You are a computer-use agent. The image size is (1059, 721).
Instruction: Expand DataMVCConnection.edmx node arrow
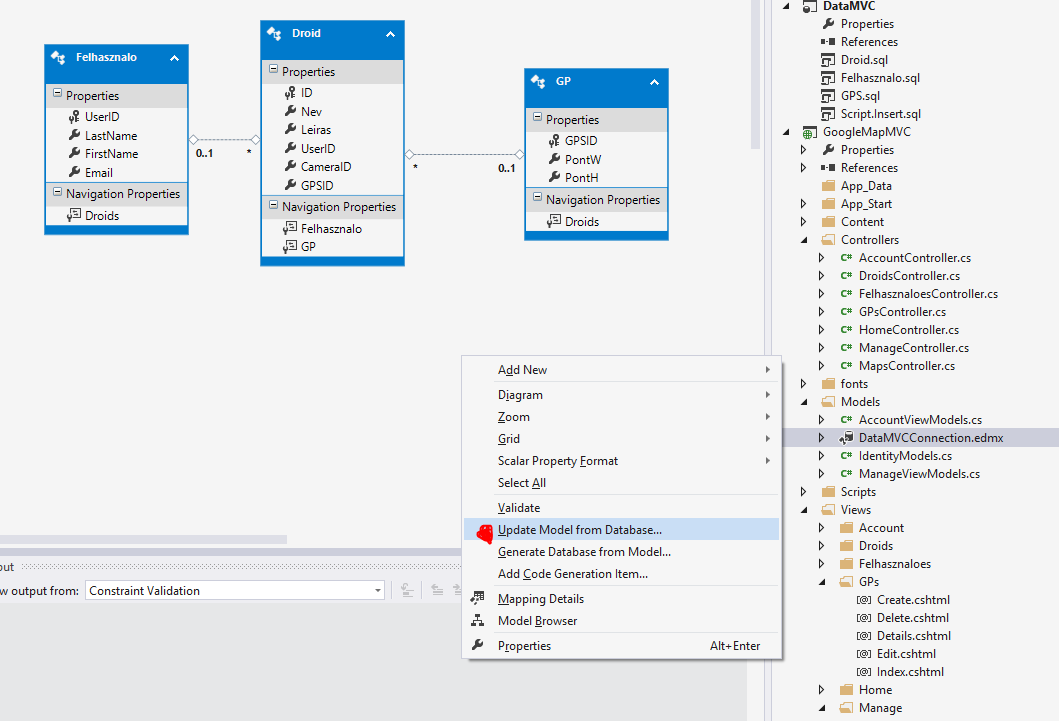click(821, 438)
